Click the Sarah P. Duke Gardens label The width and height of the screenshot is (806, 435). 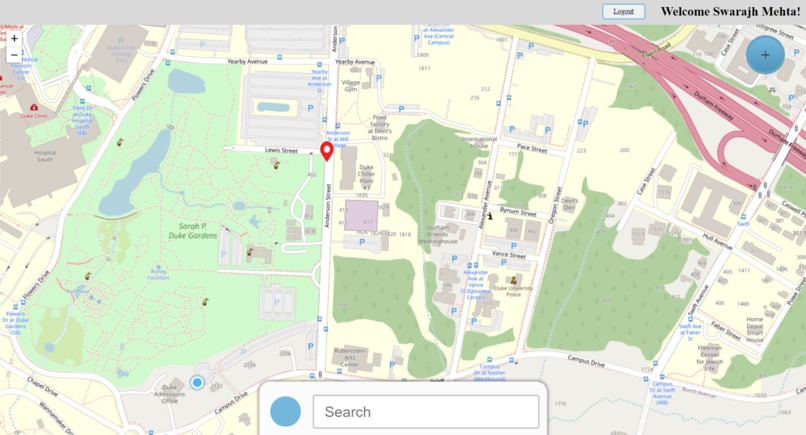tap(193, 231)
